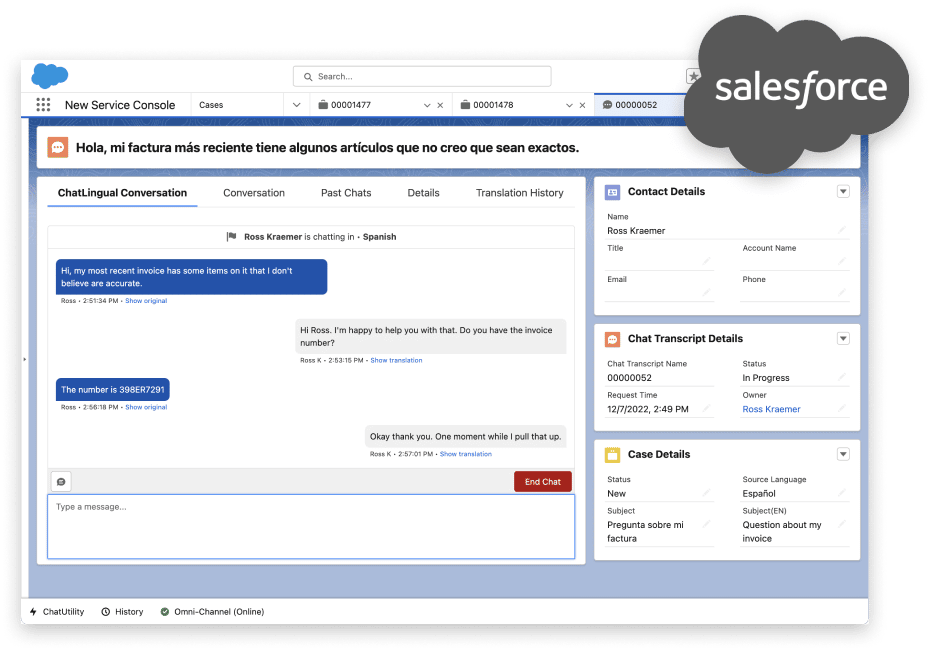Show original for the 2:56:18 PM message
The height and width of the screenshot is (651, 931).
pyautogui.click(x=146, y=407)
